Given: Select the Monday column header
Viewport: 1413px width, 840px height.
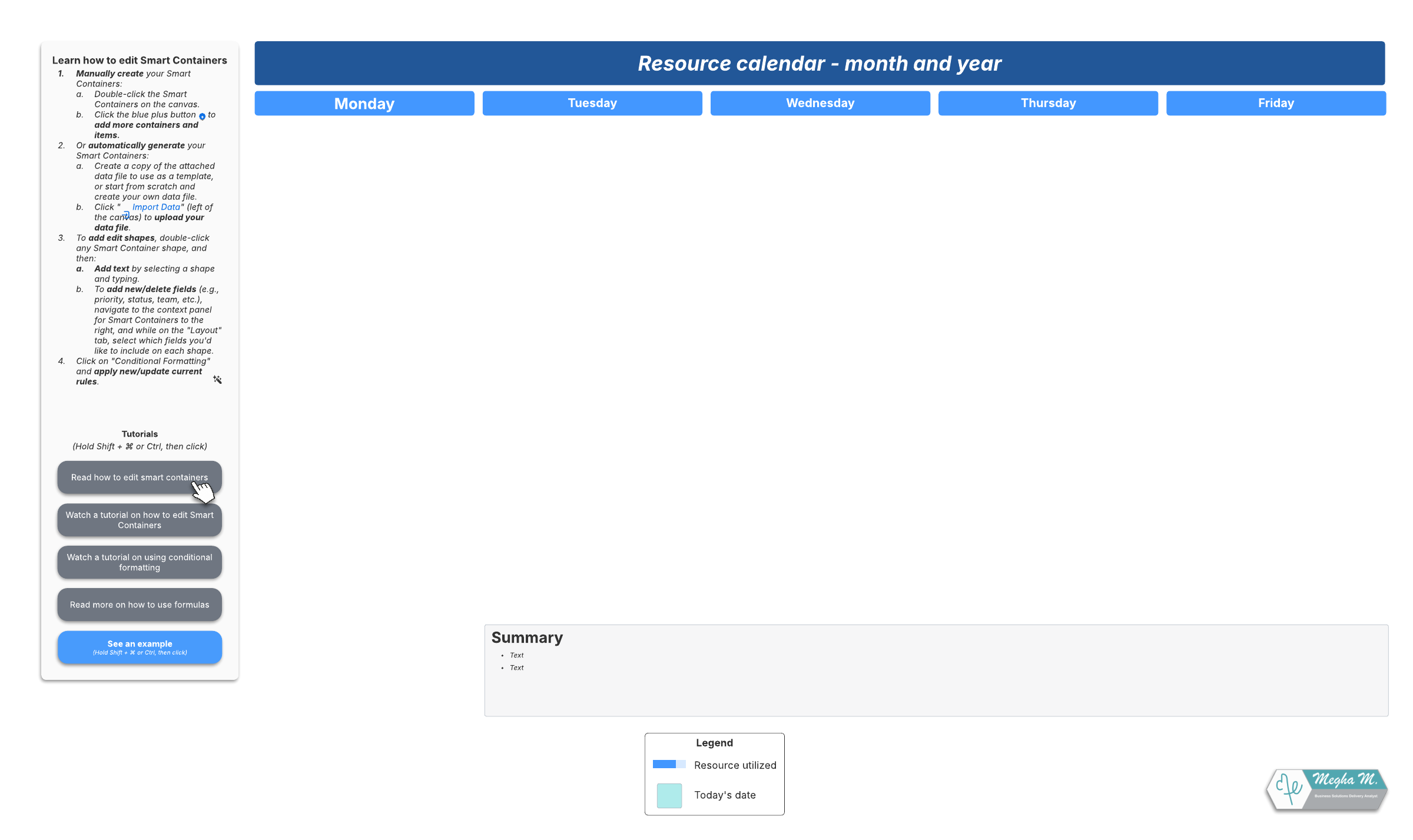Looking at the screenshot, I should [x=364, y=104].
